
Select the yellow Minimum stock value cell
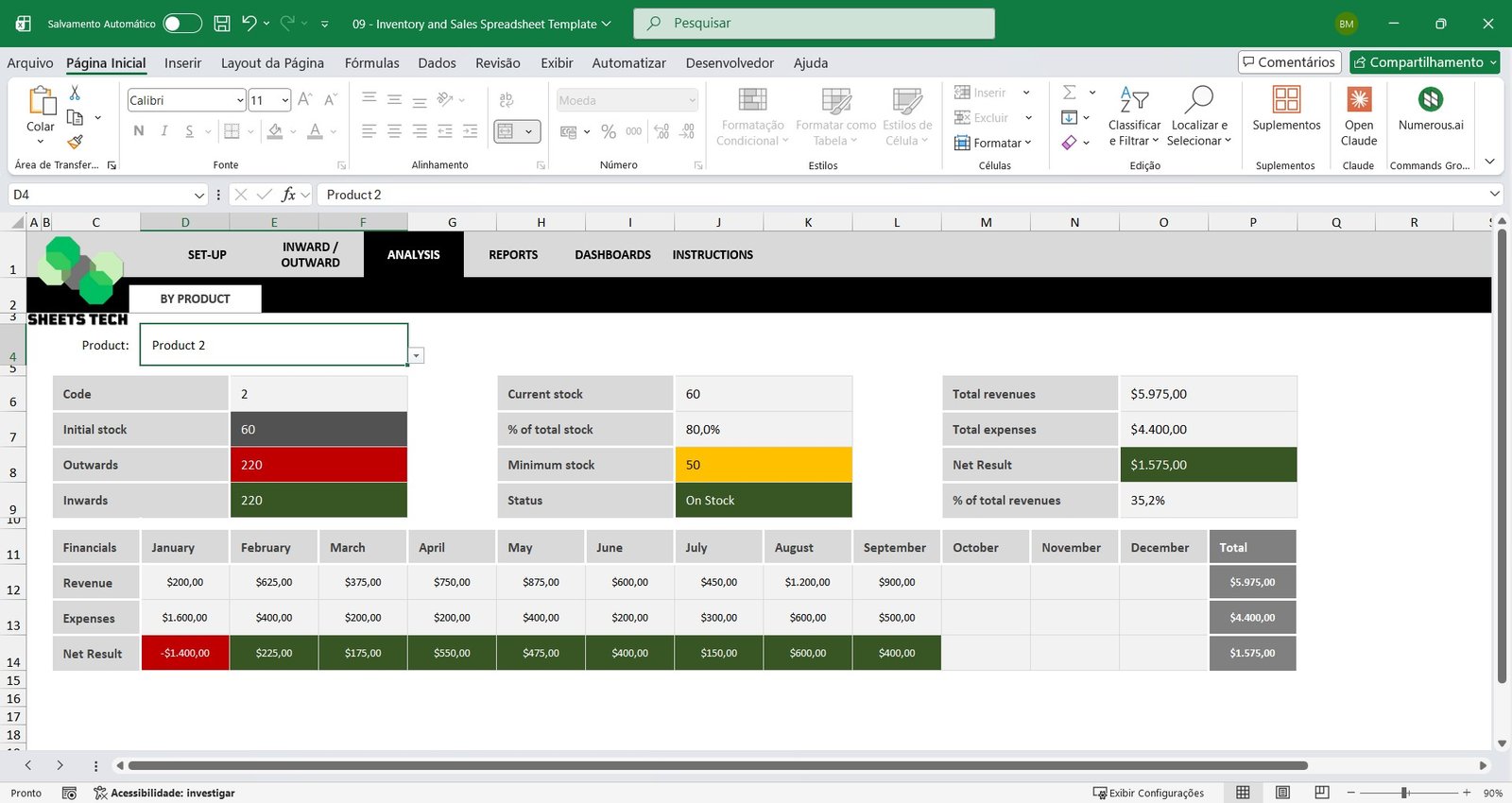pyautogui.click(x=764, y=465)
